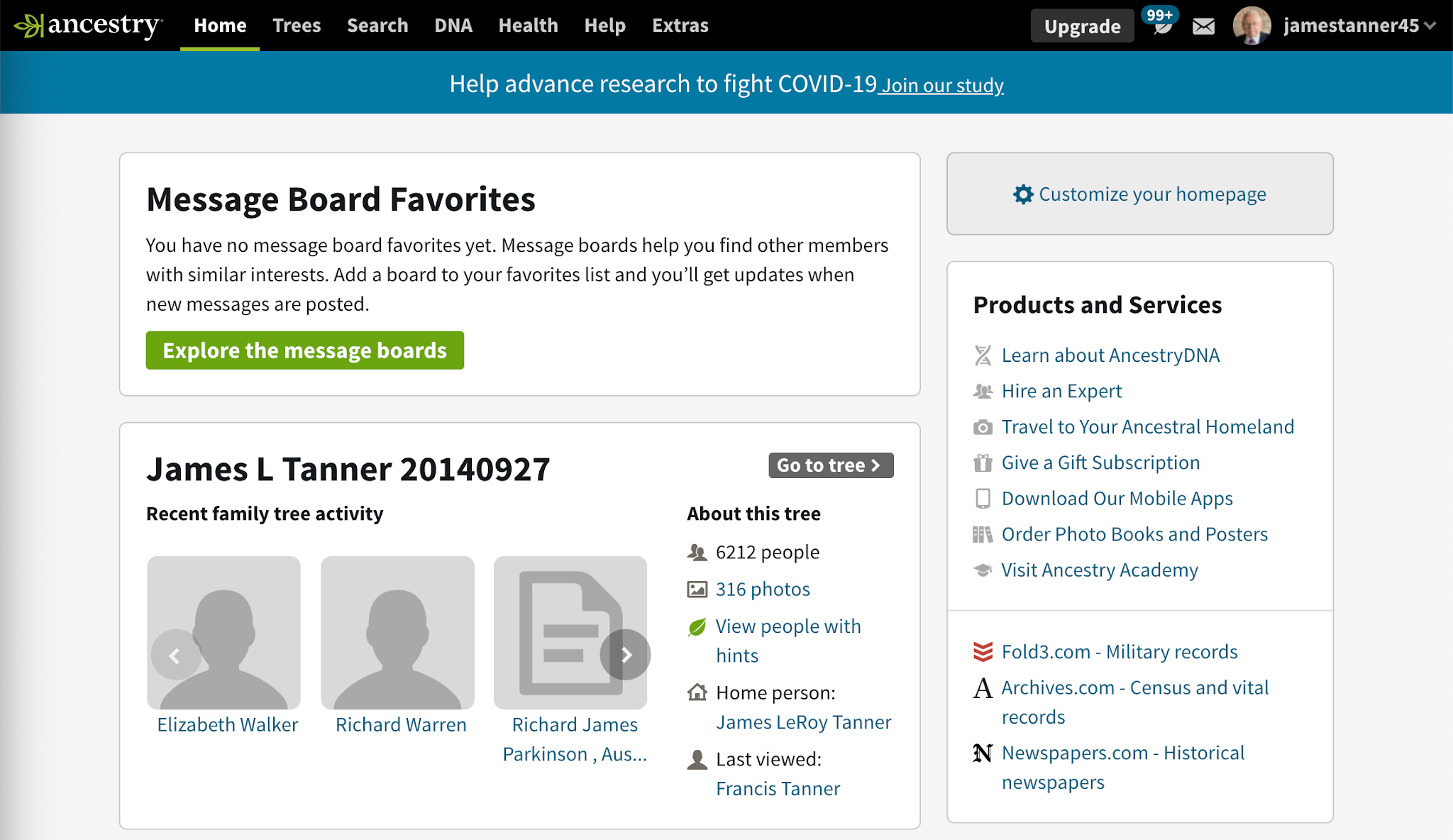1453x840 pixels.
Task: Click the green leaf hints icon
Action: tap(697, 626)
